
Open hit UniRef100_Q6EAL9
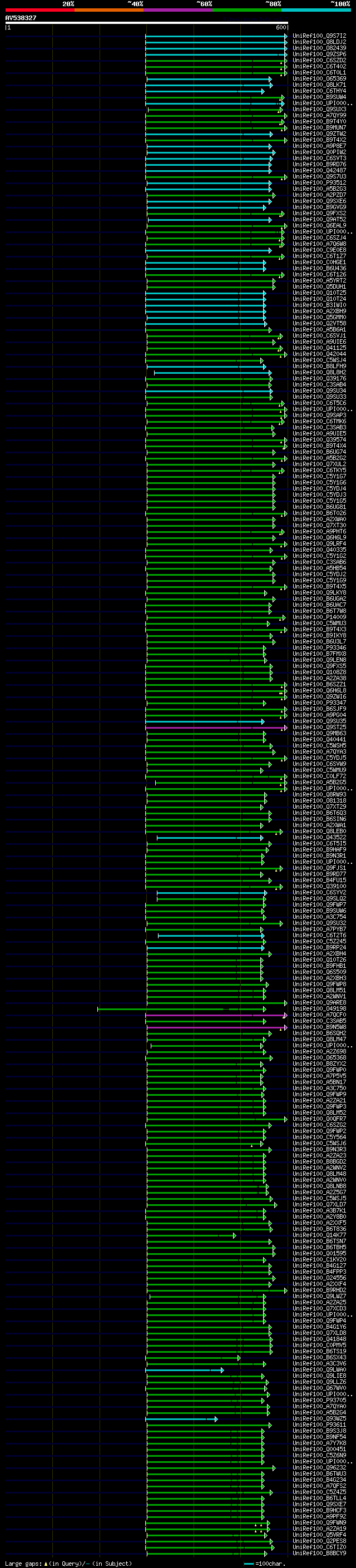(319, 226)
